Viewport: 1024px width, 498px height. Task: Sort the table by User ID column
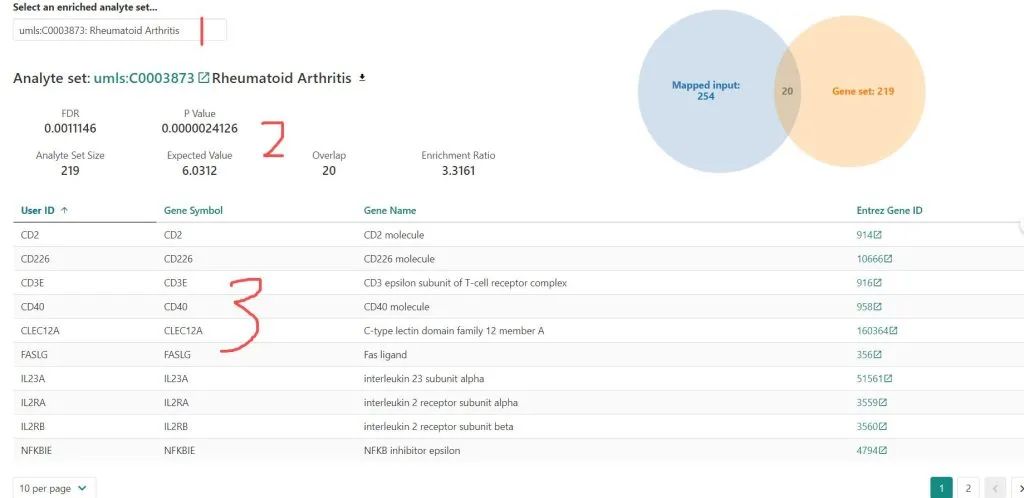point(37,210)
